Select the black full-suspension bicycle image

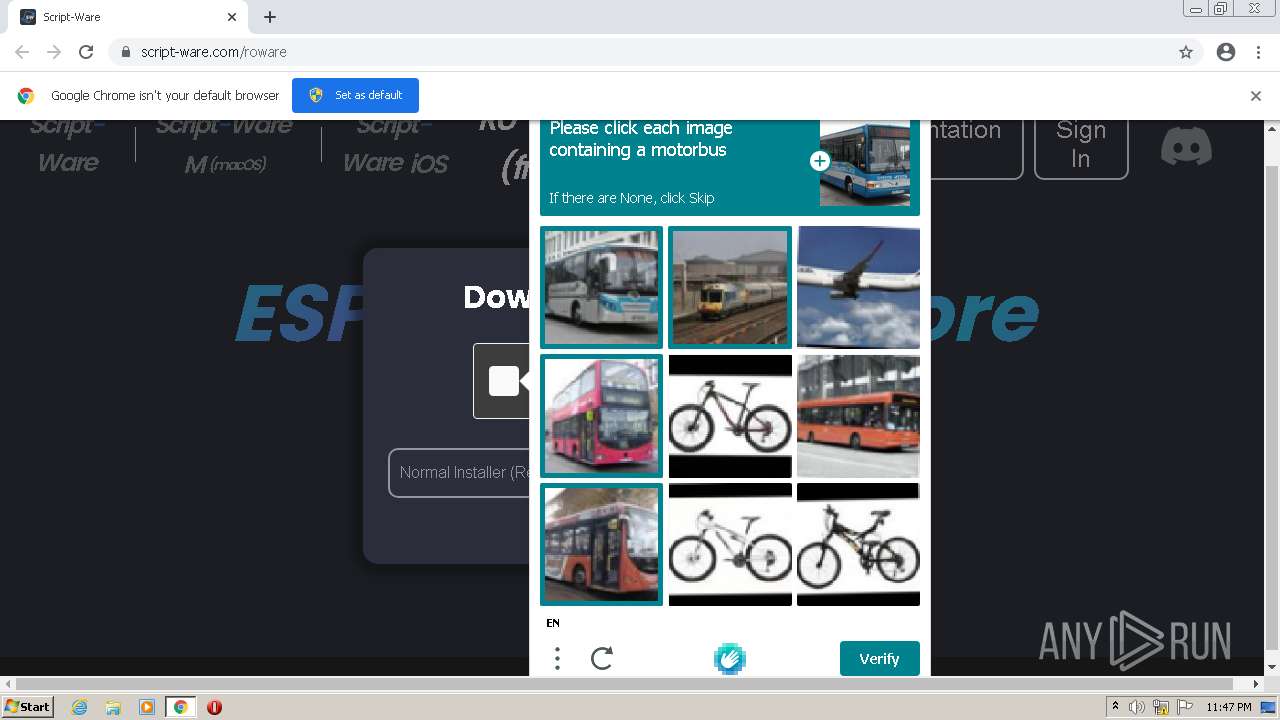pos(858,544)
